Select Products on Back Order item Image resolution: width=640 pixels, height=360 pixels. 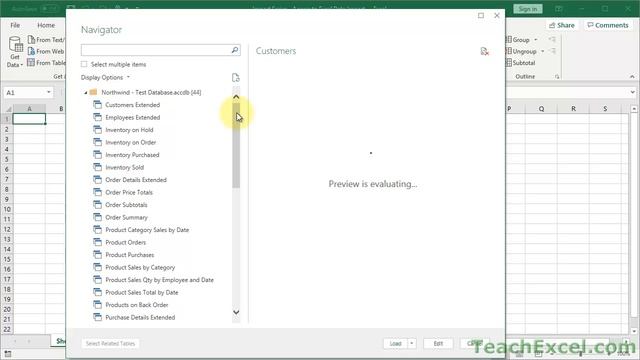point(137,305)
